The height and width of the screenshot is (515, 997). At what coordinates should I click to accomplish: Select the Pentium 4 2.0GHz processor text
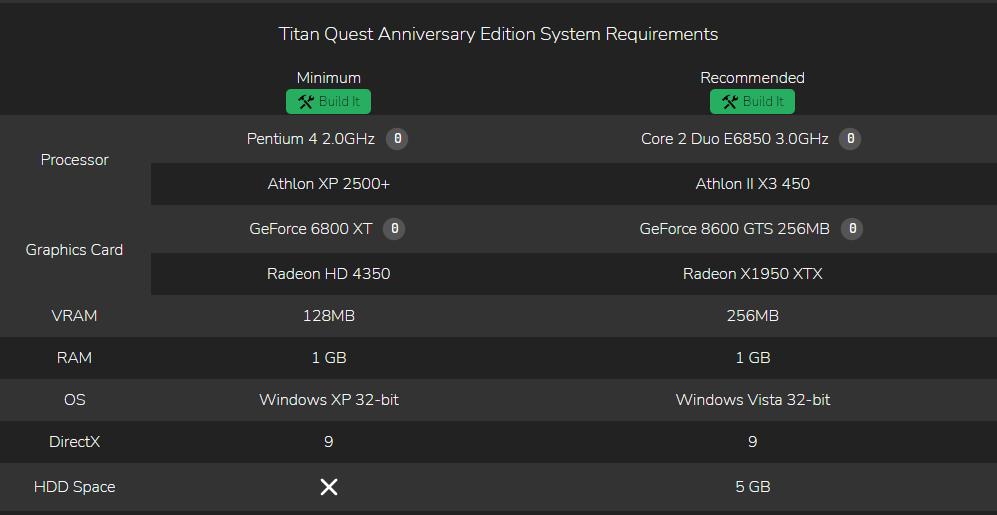[x=311, y=139]
